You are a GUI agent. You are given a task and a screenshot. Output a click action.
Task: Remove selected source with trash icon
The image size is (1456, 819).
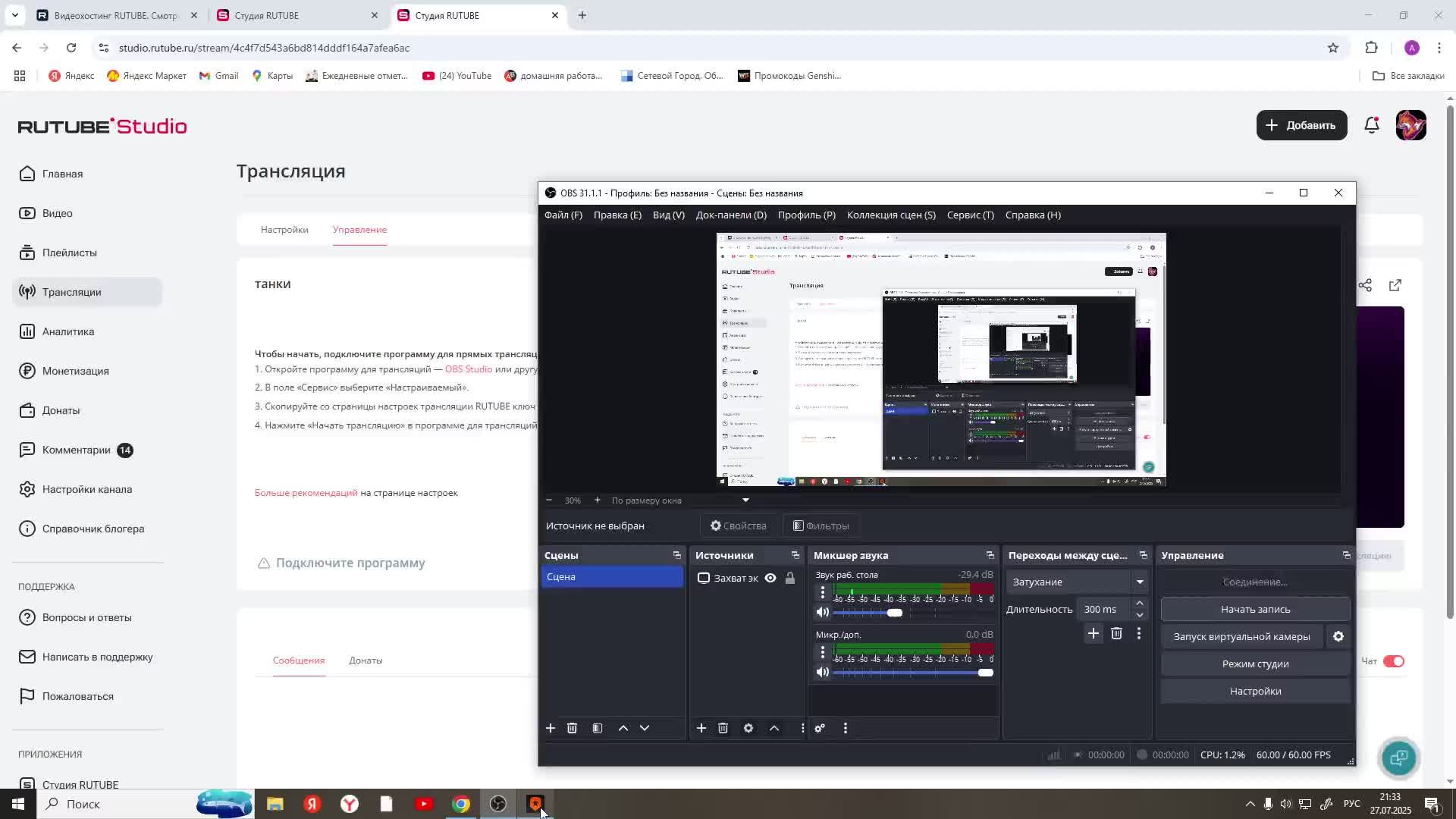[723, 728]
